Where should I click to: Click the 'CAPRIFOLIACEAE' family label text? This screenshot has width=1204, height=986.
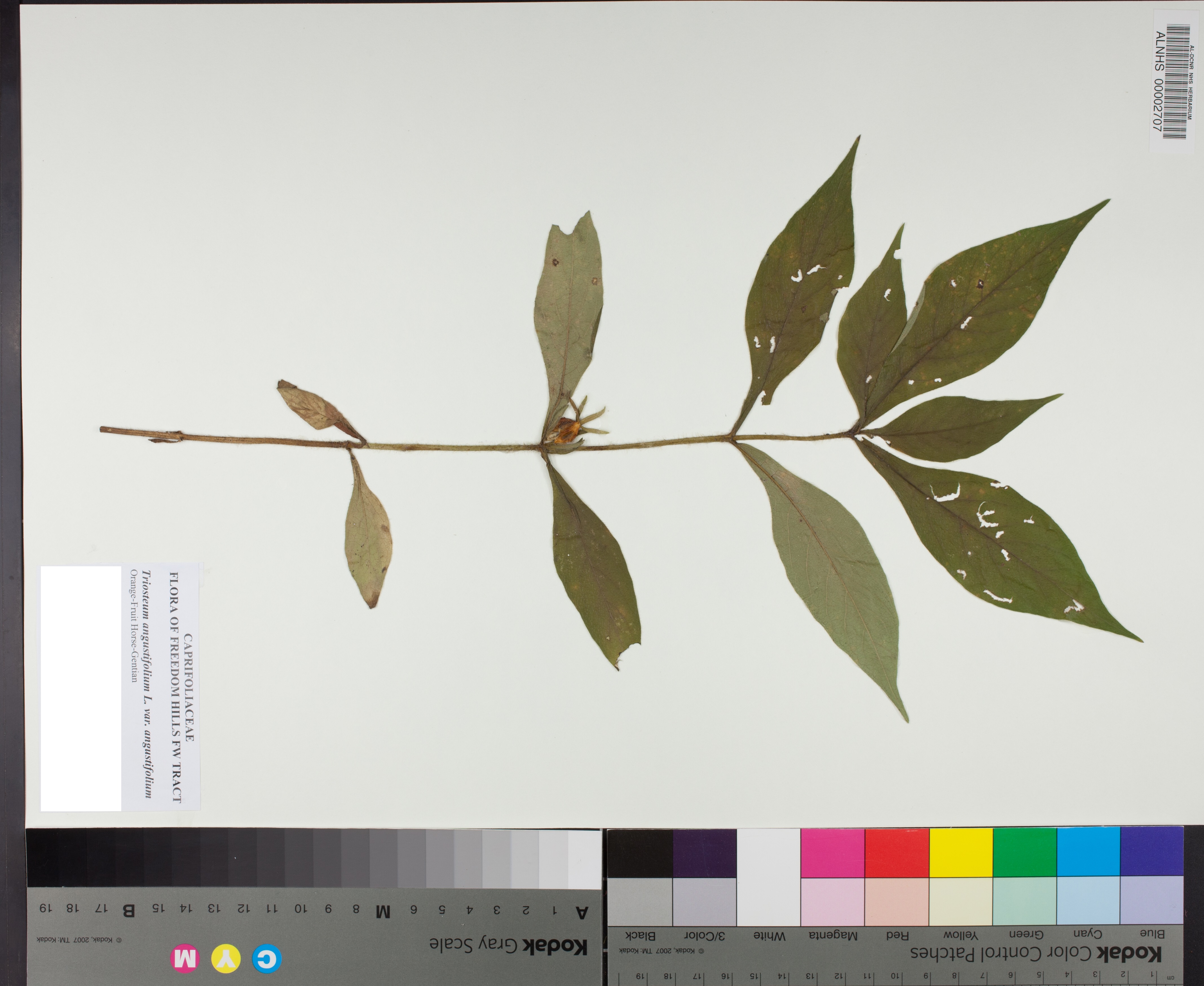tap(189, 688)
